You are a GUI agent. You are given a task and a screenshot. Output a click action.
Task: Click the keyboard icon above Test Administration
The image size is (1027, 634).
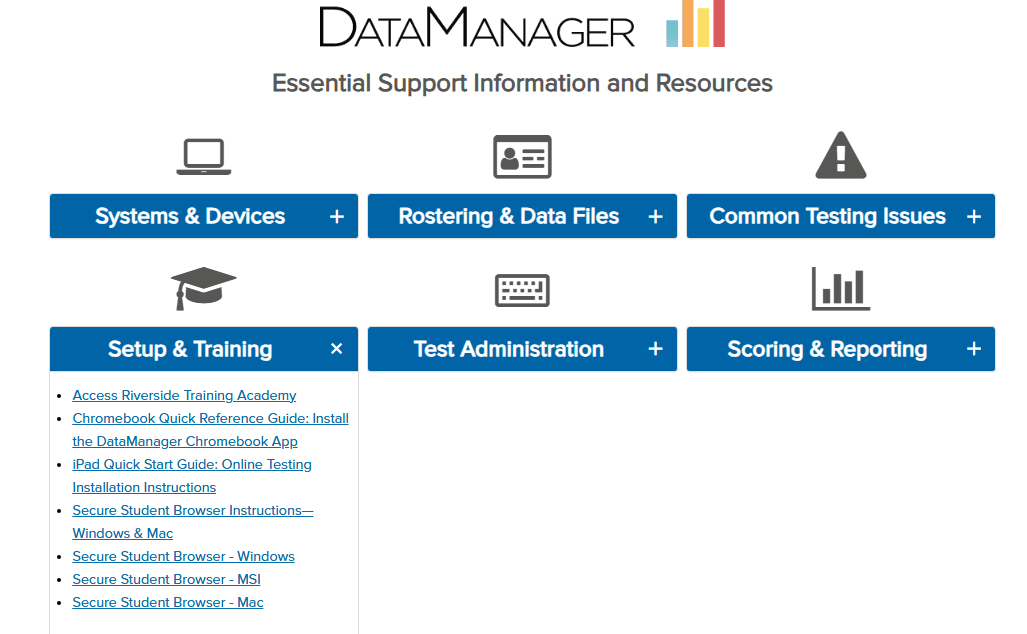tap(522, 290)
